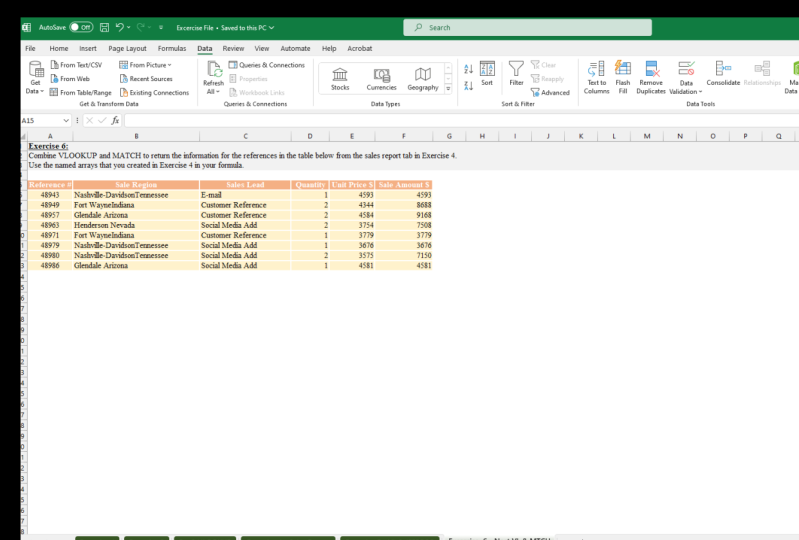This screenshot has height=540, width=799.
Task: Select the Currencies data type
Action: [x=381, y=79]
